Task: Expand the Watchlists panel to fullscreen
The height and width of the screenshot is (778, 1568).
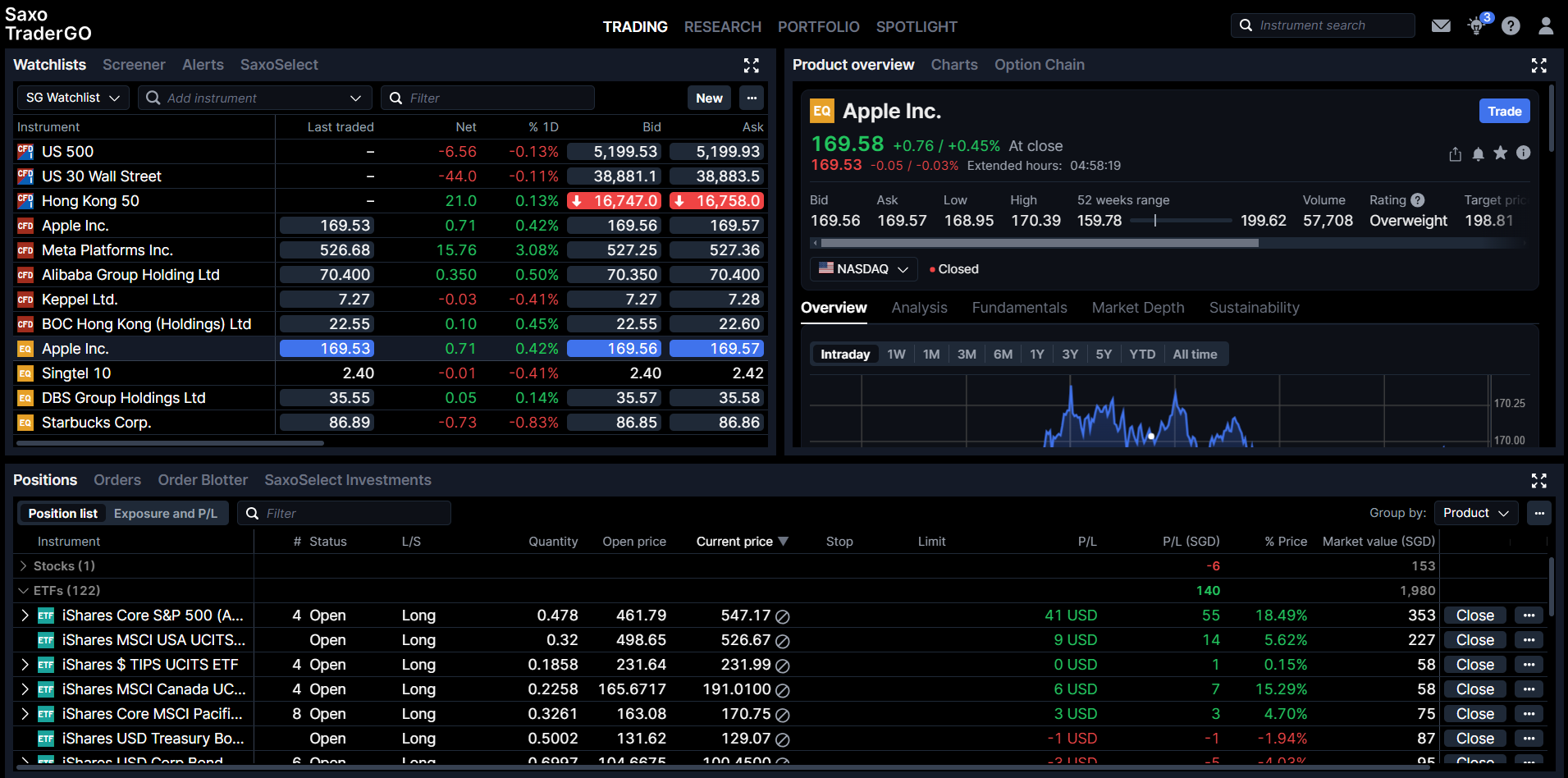Action: (x=752, y=66)
